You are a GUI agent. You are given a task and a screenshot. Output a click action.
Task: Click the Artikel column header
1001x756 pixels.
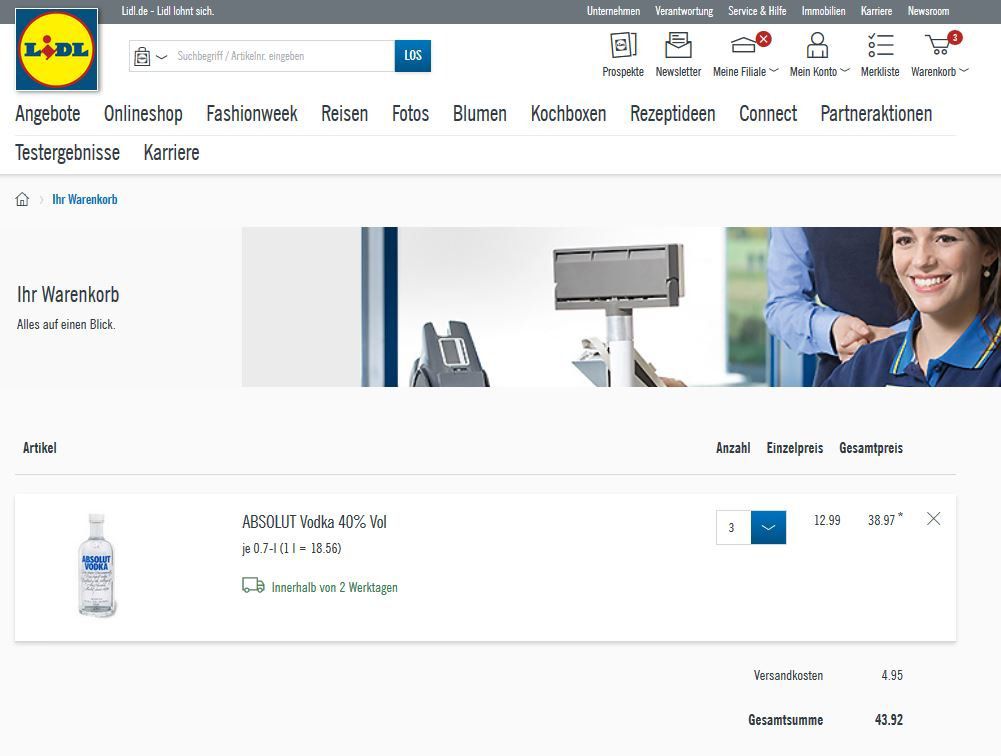(40, 448)
